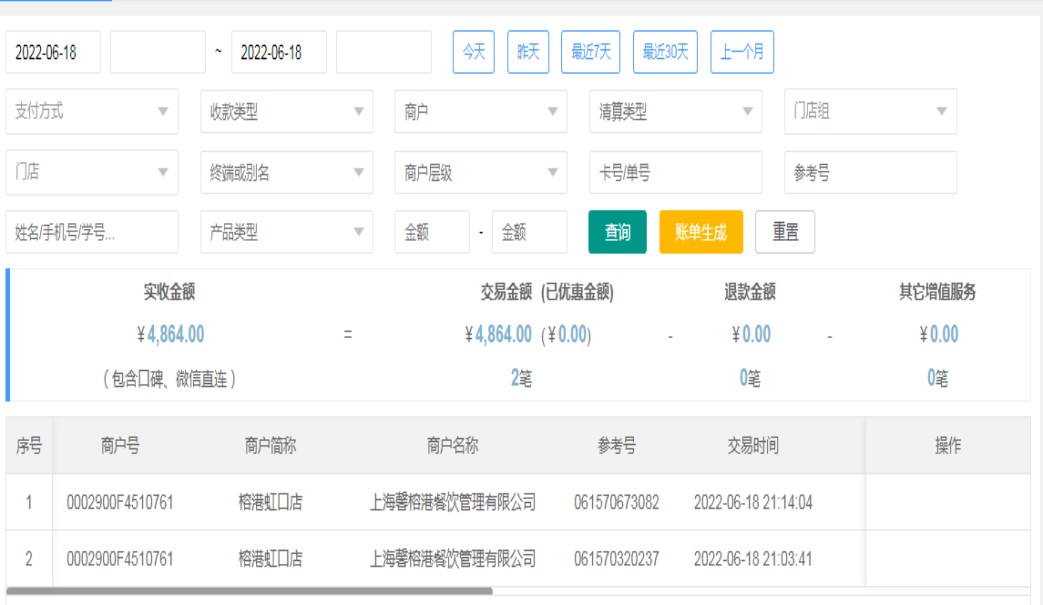This screenshot has height=605, width=1043.
Task: Focus the 参考号 search field
Action: pyautogui.click(x=869, y=173)
